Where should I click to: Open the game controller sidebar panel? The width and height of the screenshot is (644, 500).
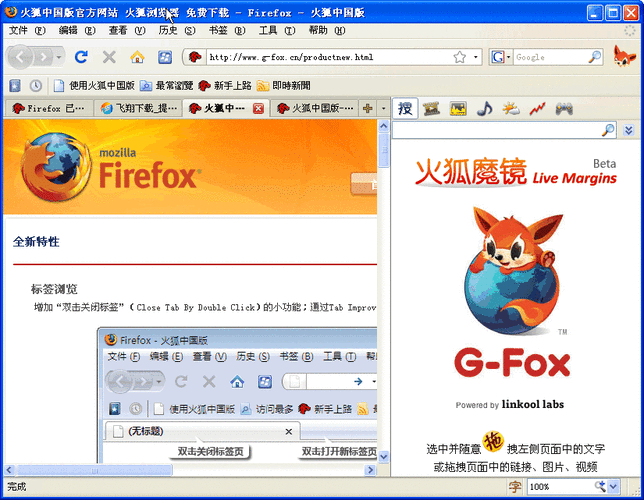pos(565,108)
